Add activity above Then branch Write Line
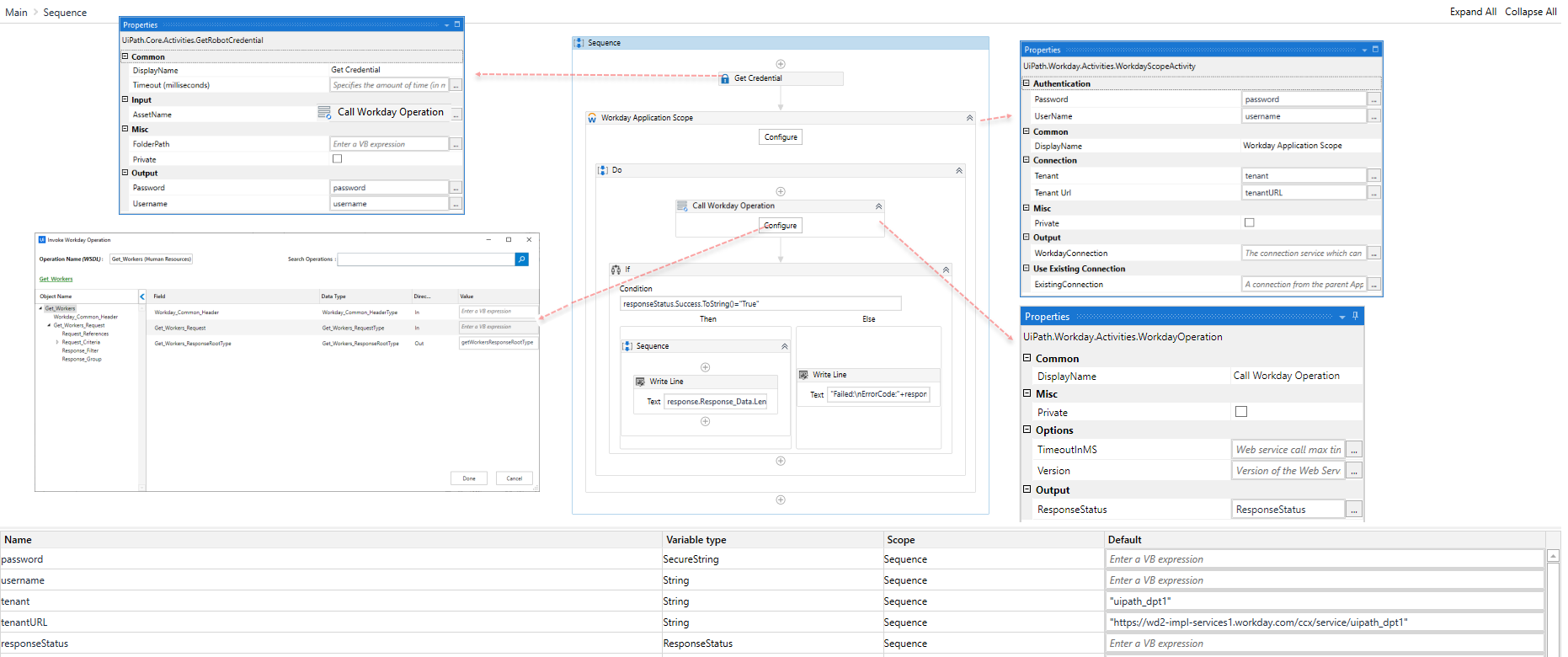 point(706,367)
